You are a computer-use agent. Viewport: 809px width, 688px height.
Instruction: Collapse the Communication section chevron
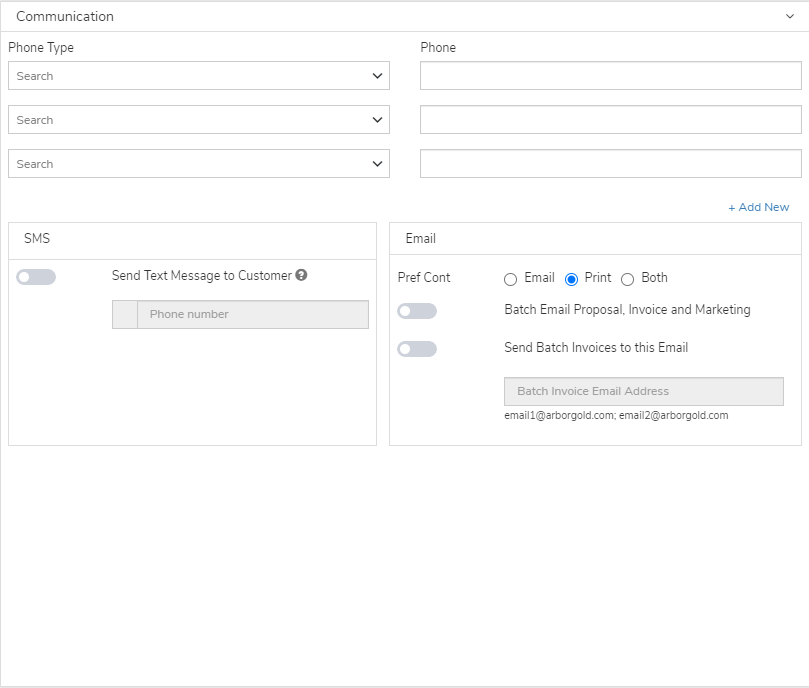(x=790, y=17)
